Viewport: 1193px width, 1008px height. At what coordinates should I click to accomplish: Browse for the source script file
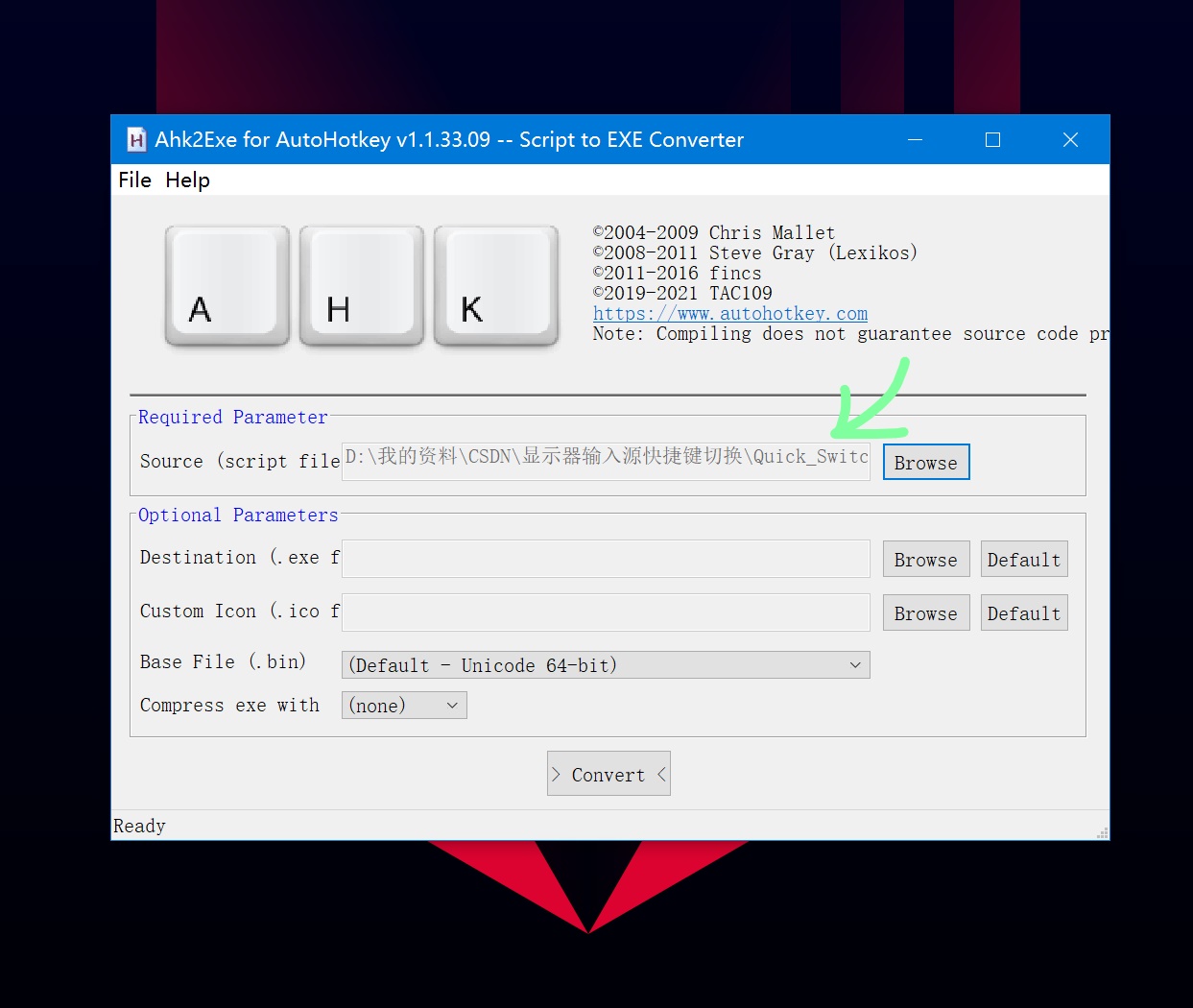click(926, 462)
